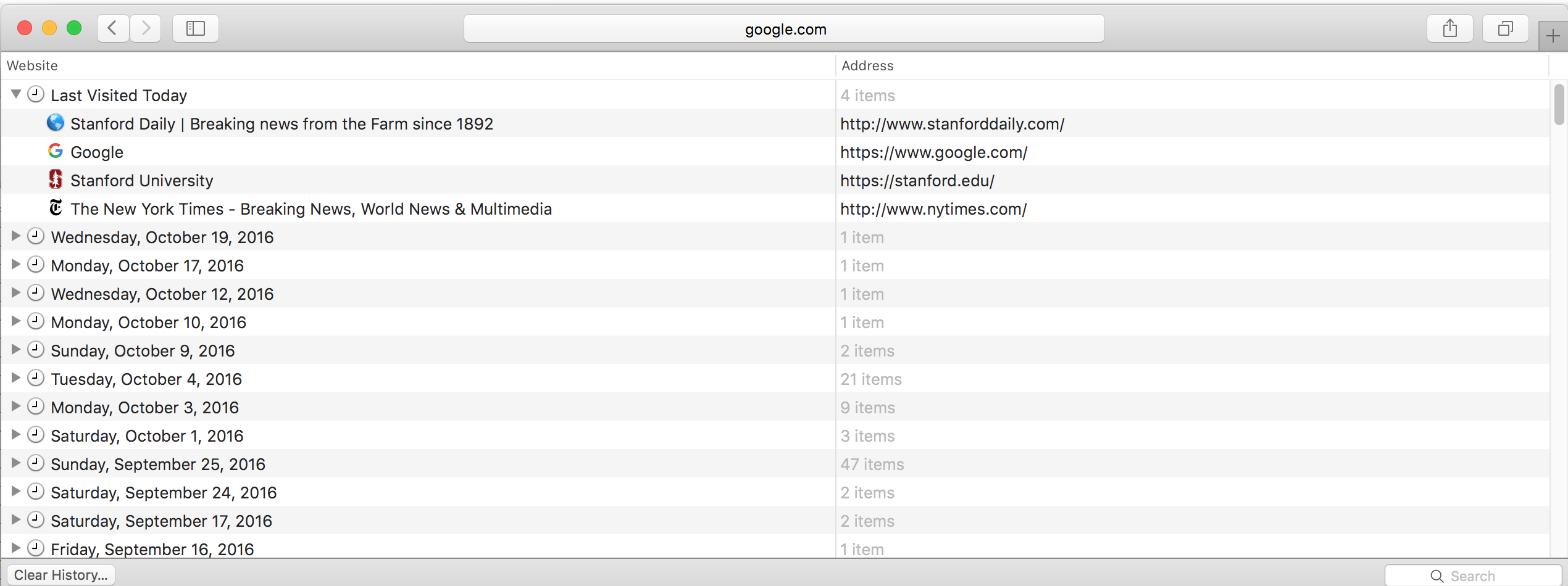
Task: Select the '21 items' count cell
Action: [x=871, y=379]
